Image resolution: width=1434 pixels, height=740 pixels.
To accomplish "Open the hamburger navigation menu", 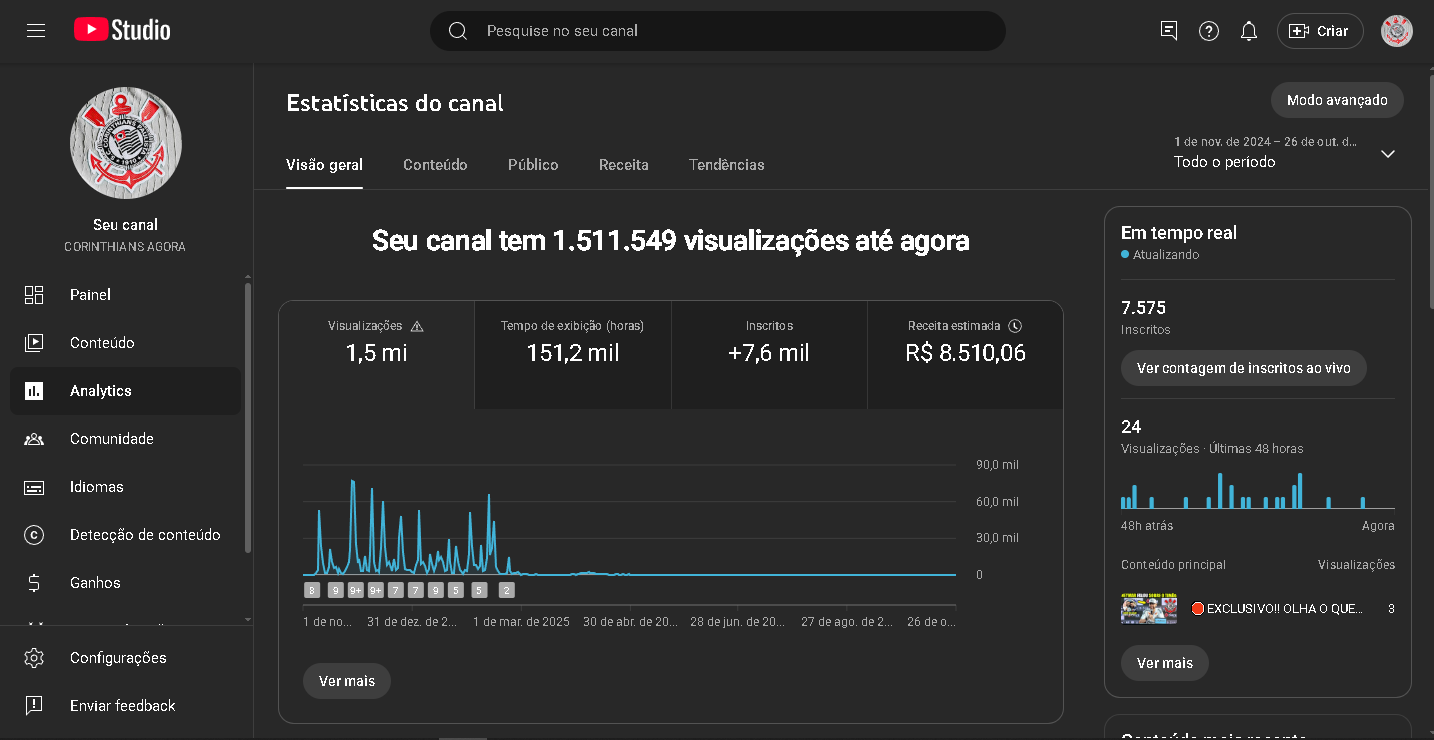I will (x=36, y=31).
